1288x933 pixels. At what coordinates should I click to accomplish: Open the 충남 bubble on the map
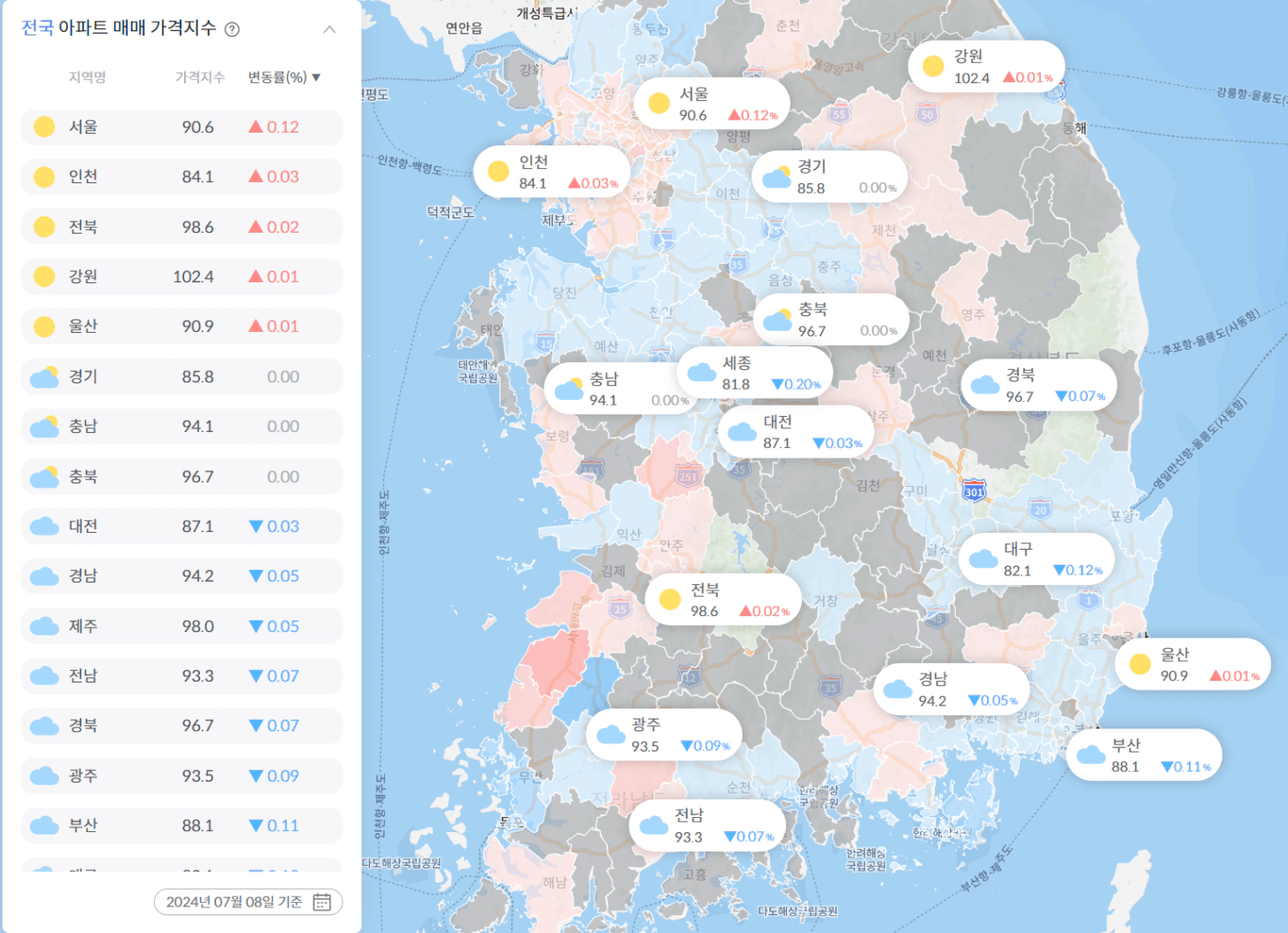(621, 389)
